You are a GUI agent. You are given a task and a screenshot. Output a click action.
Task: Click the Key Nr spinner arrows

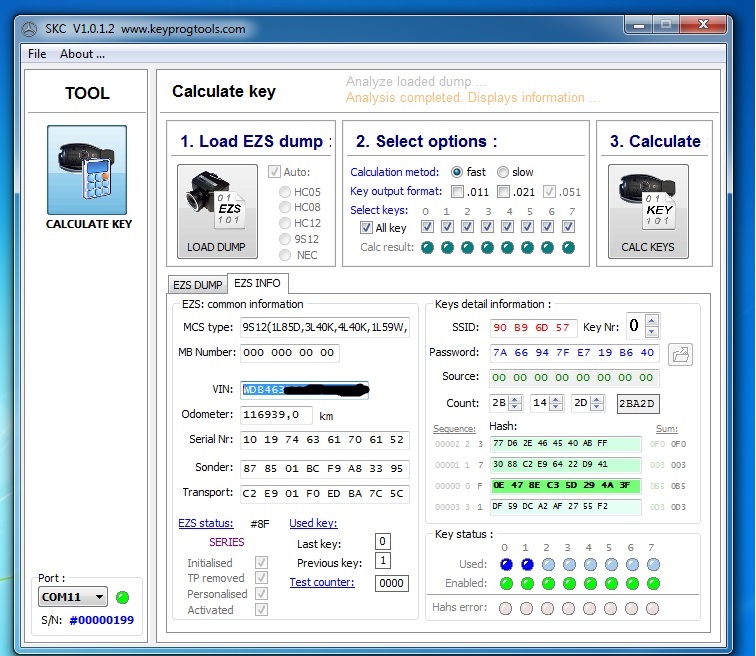[652, 326]
